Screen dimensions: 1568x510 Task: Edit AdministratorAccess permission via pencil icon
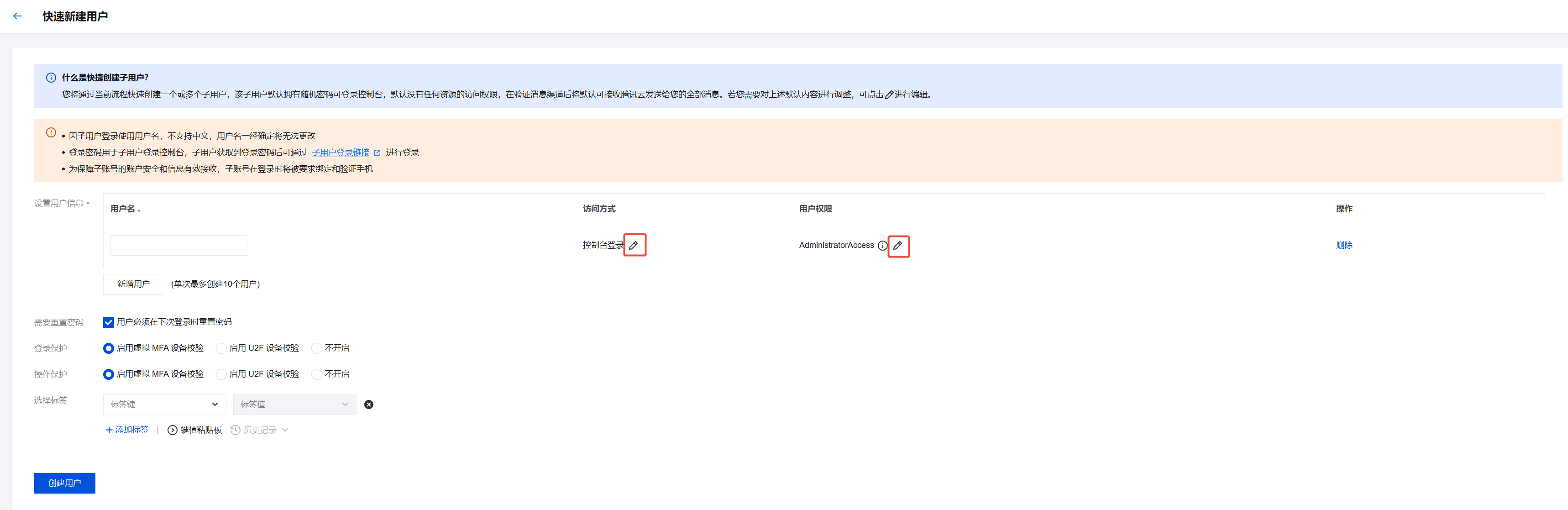(898, 246)
